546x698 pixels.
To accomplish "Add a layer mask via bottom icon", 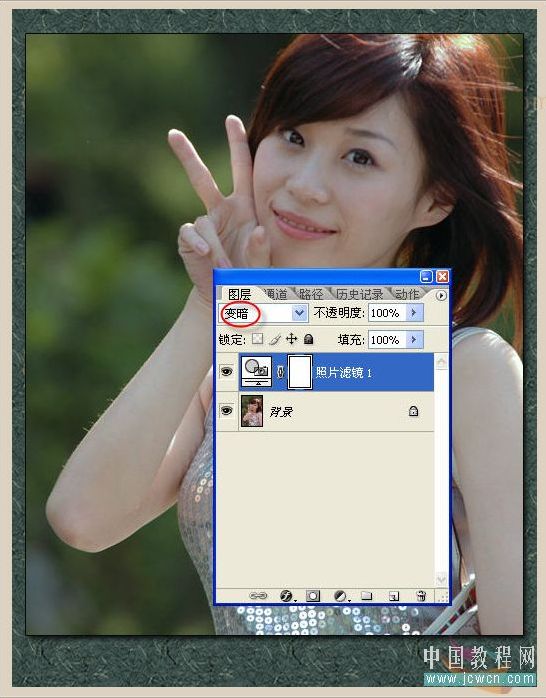I will (x=313, y=596).
